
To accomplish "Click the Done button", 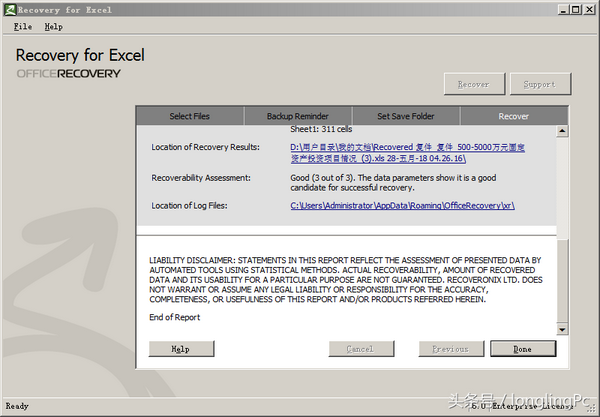I will point(523,349).
